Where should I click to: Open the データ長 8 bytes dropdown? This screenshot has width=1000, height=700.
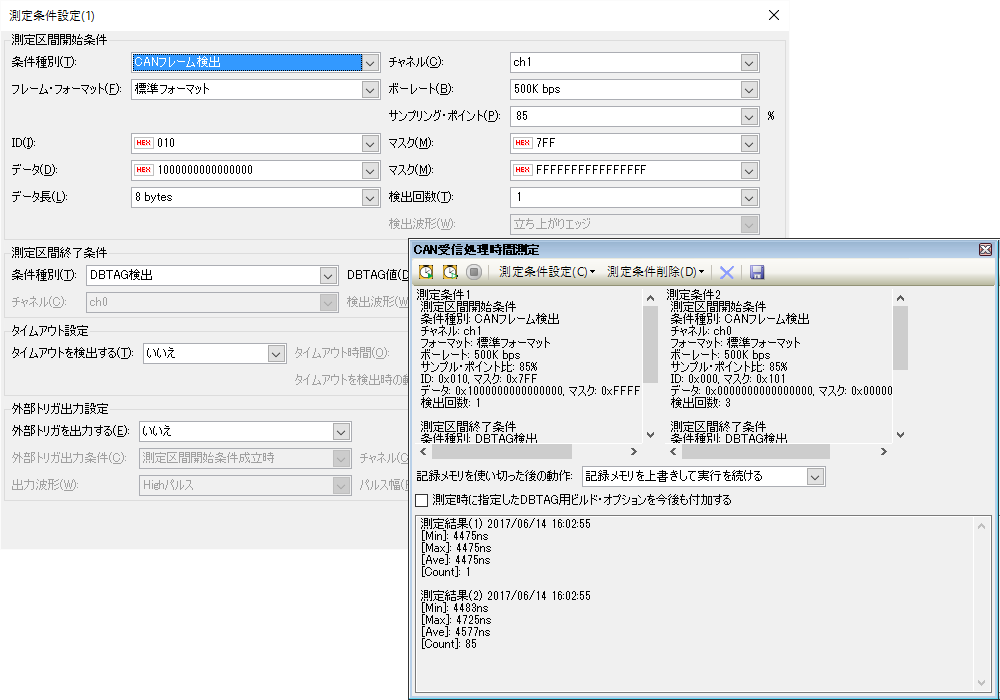(x=370, y=197)
